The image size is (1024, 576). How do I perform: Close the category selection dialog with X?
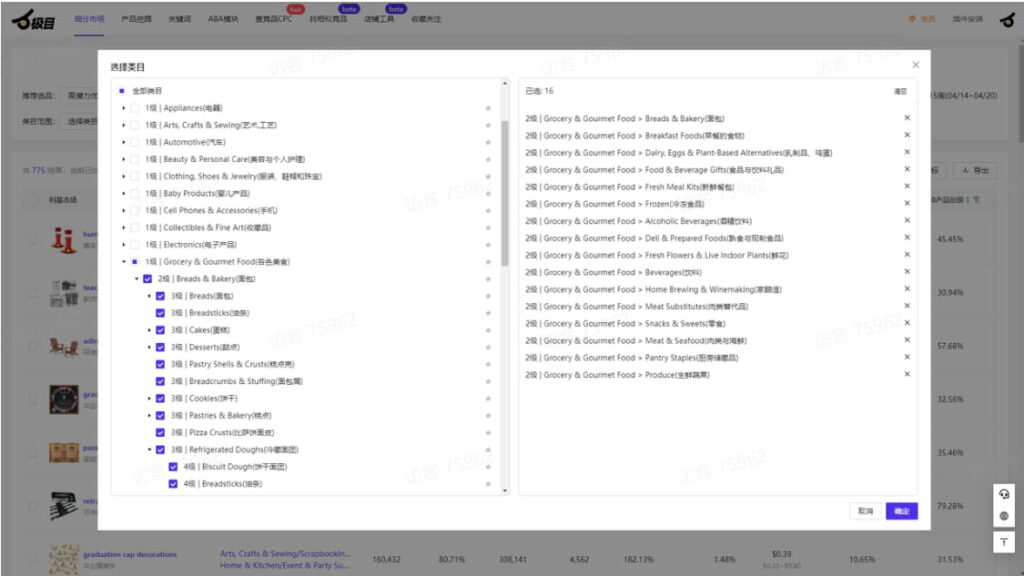pos(915,65)
